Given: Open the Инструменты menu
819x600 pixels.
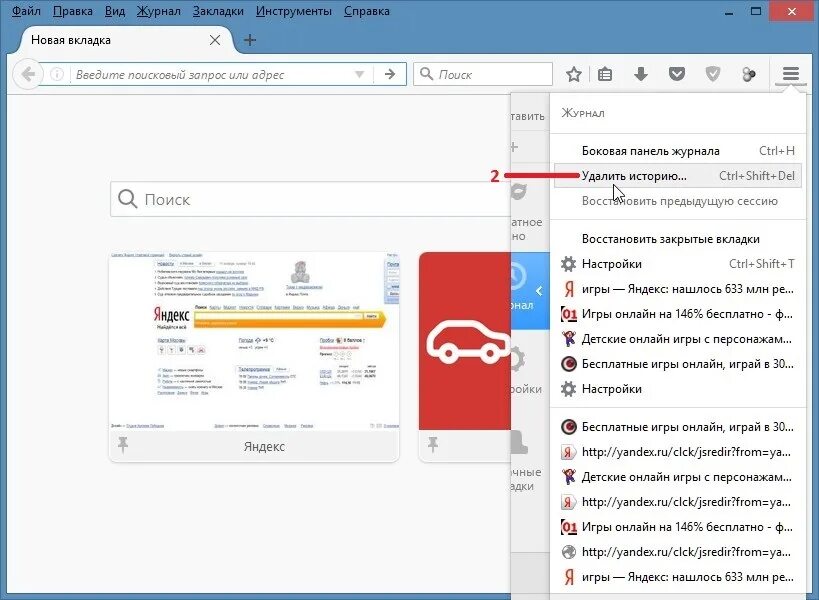Looking at the screenshot, I should 294,11.
